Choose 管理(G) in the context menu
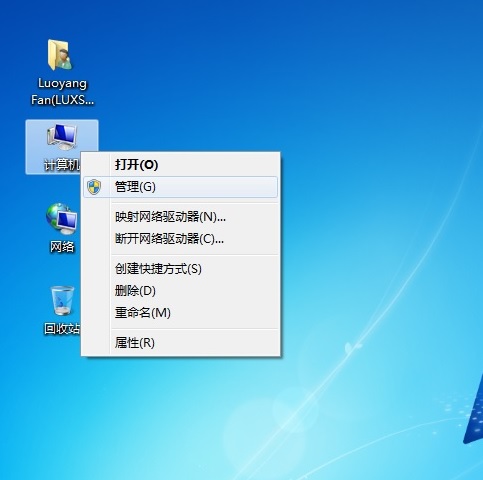Image resolution: width=483 pixels, height=480 pixels. [180, 187]
